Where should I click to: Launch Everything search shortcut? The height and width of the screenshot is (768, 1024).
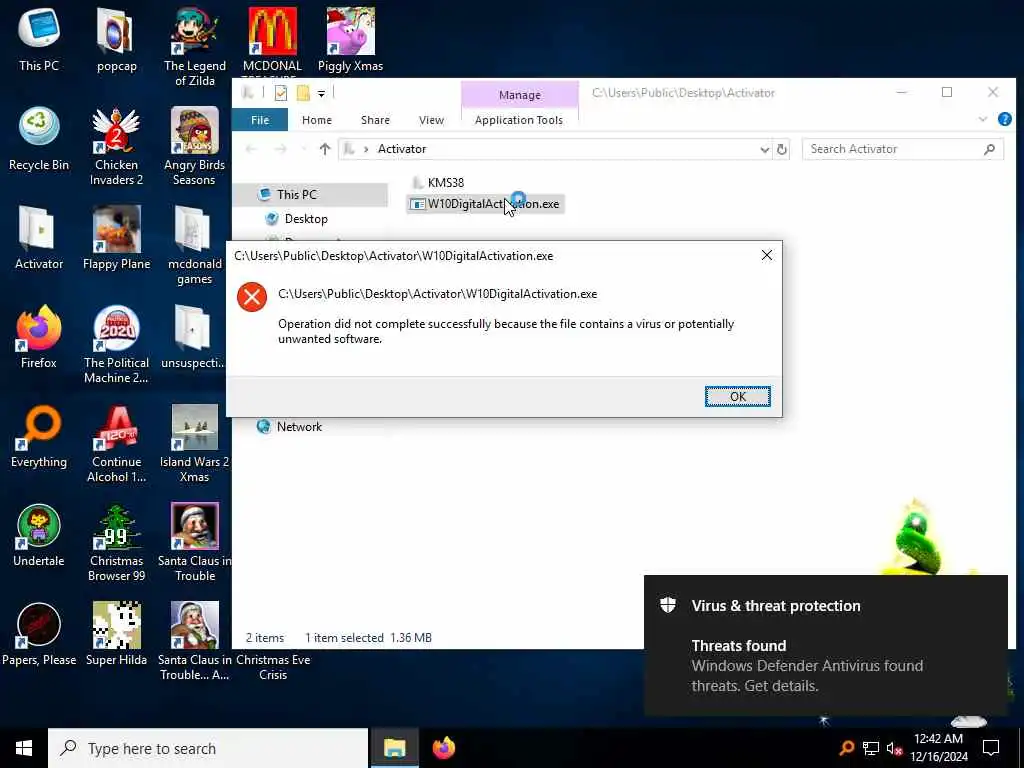pos(39,436)
